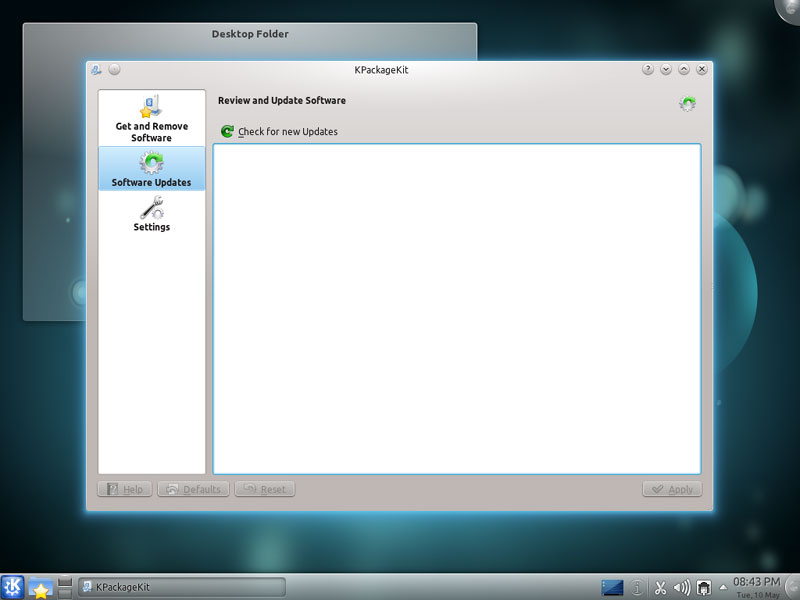Click the panel toolbox at the panel's right end
800x600 pixels.
tap(793, 587)
